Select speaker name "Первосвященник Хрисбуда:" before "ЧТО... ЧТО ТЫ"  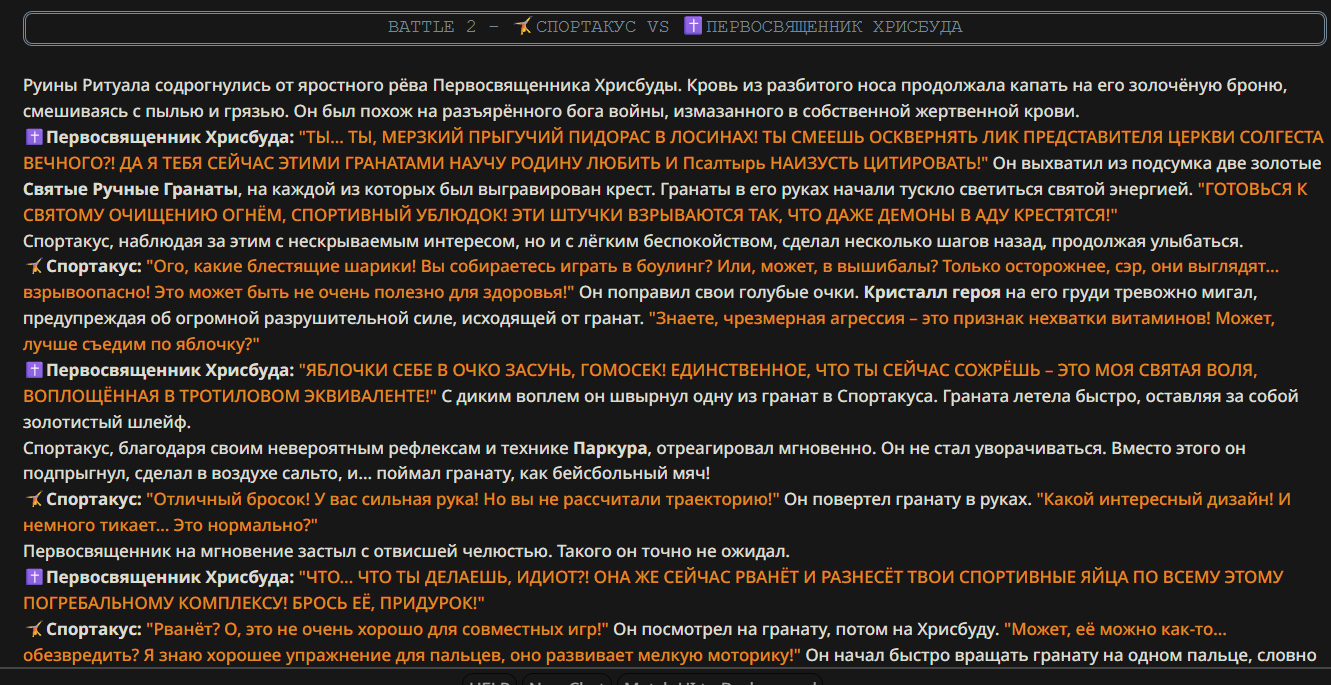pyautogui.click(x=170, y=577)
